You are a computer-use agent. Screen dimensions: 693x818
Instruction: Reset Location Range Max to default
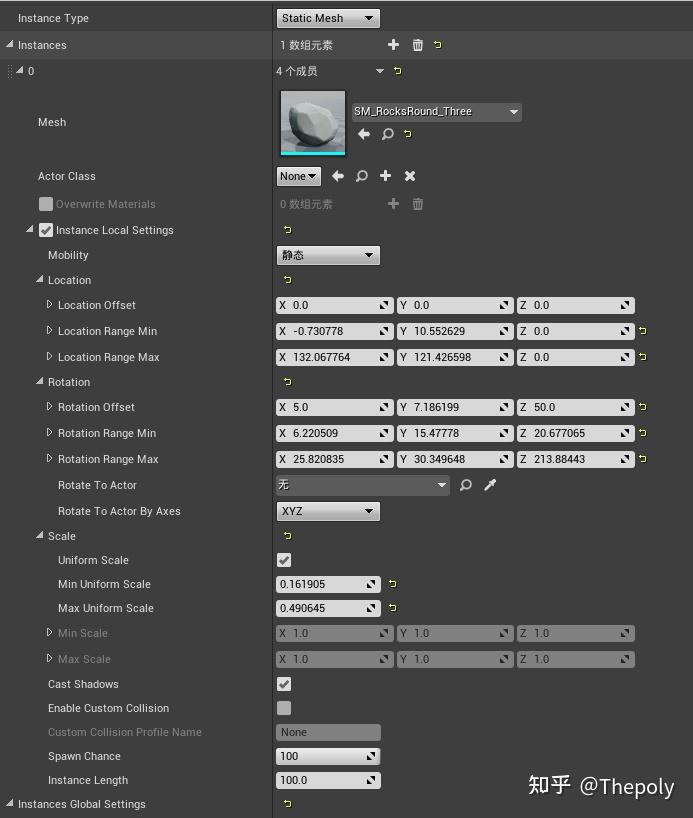tap(643, 357)
